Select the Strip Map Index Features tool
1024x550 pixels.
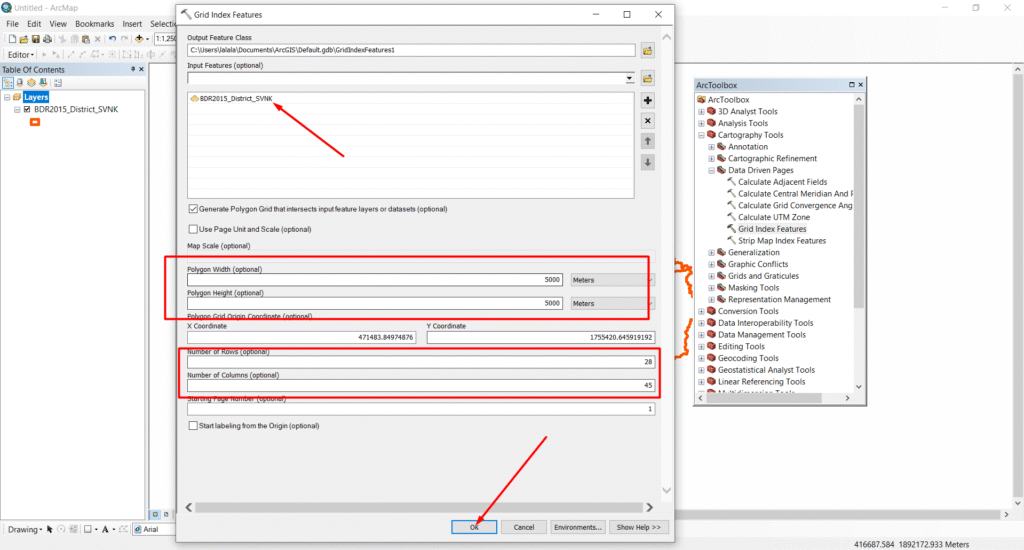(x=782, y=240)
